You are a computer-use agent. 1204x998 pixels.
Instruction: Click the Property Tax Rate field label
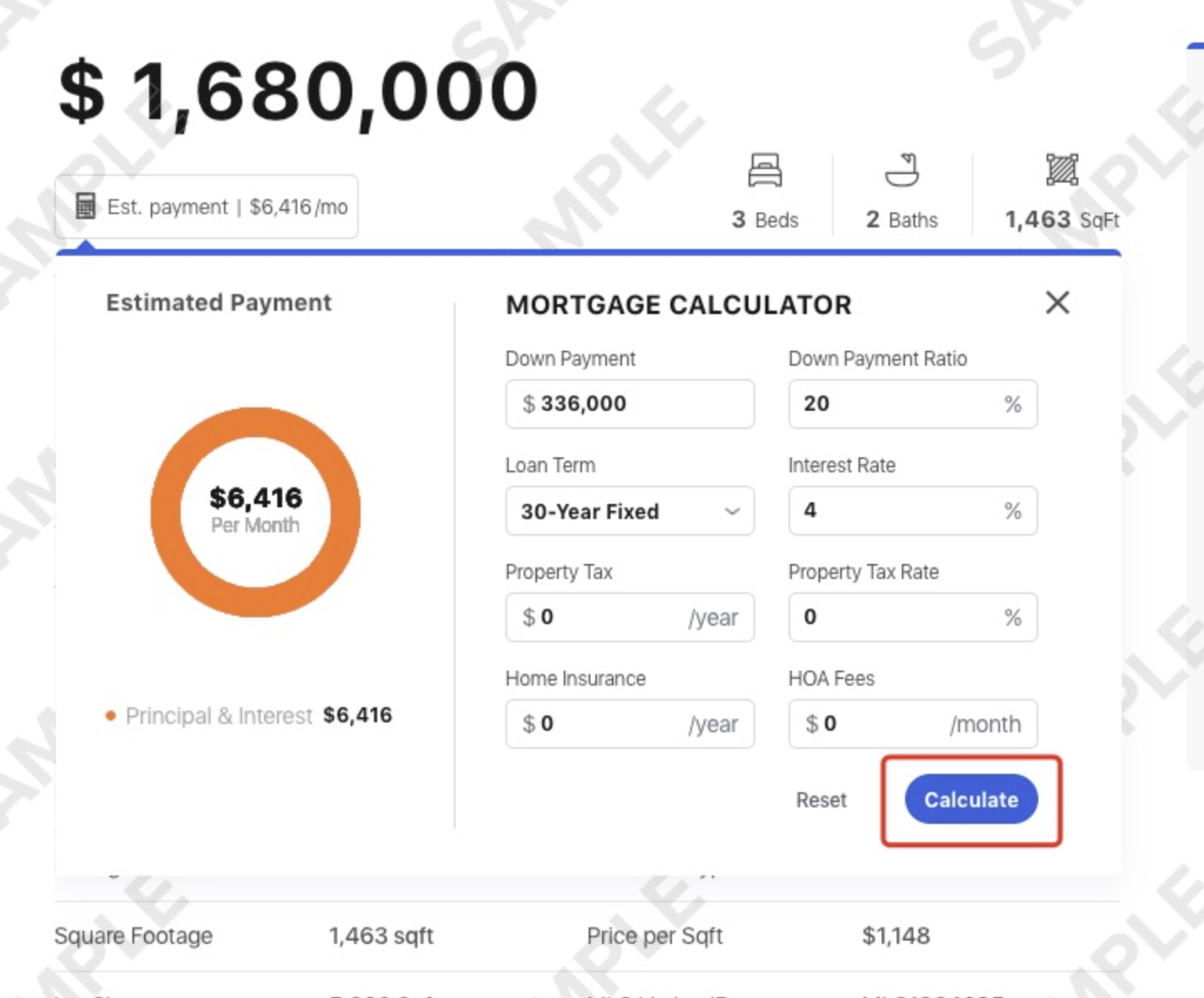pos(863,572)
